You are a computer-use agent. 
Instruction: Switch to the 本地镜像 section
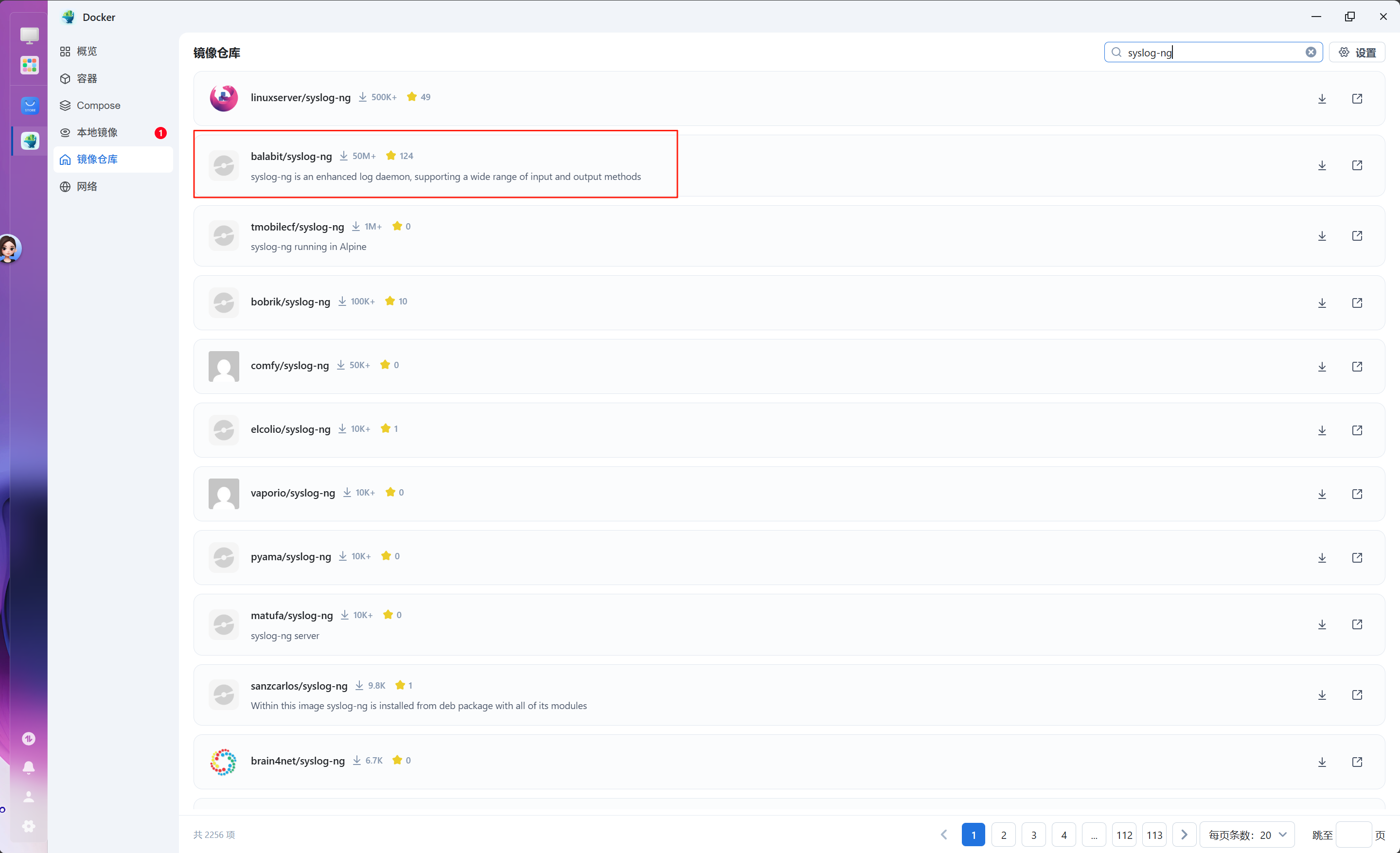click(x=97, y=132)
